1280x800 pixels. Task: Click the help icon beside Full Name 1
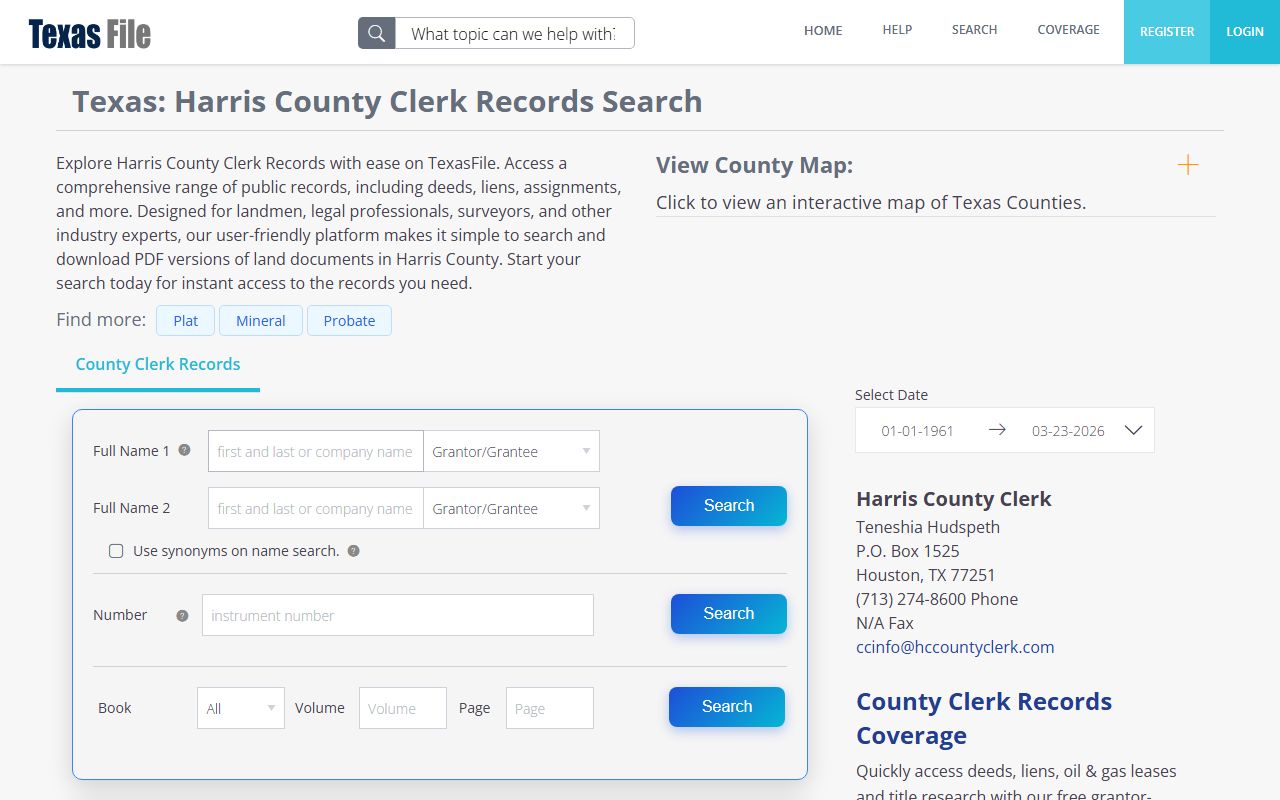pos(184,450)
